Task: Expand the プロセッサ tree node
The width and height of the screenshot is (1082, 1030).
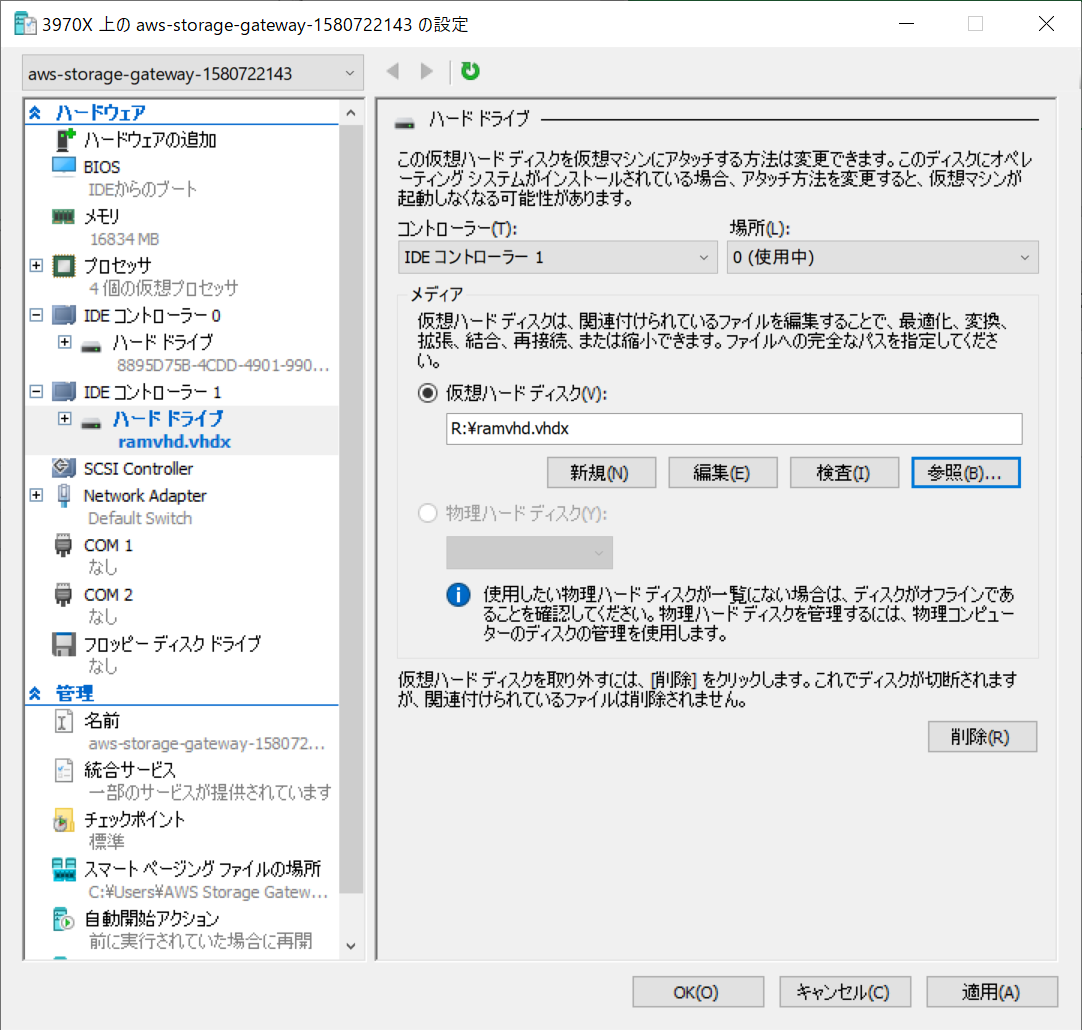Action: [x=37, y=266]
